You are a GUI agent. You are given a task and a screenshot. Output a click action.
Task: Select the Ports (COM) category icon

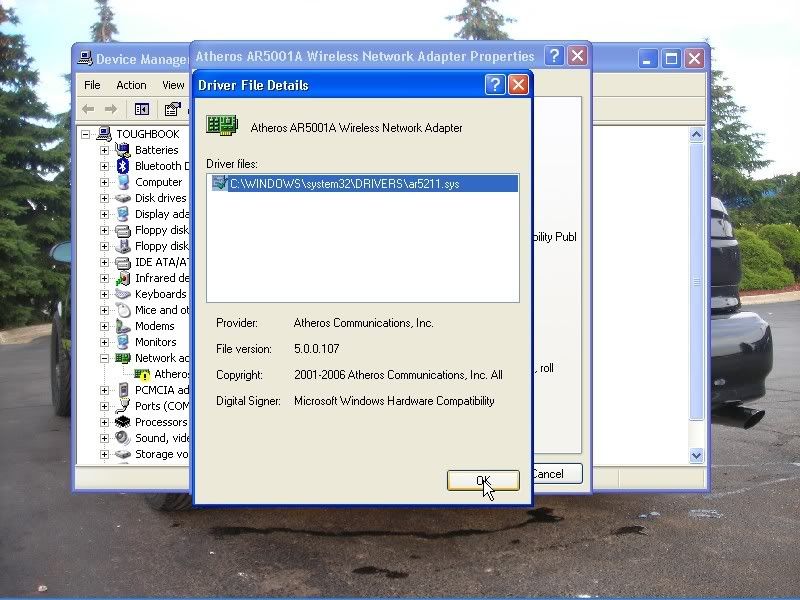click(122, 406)
